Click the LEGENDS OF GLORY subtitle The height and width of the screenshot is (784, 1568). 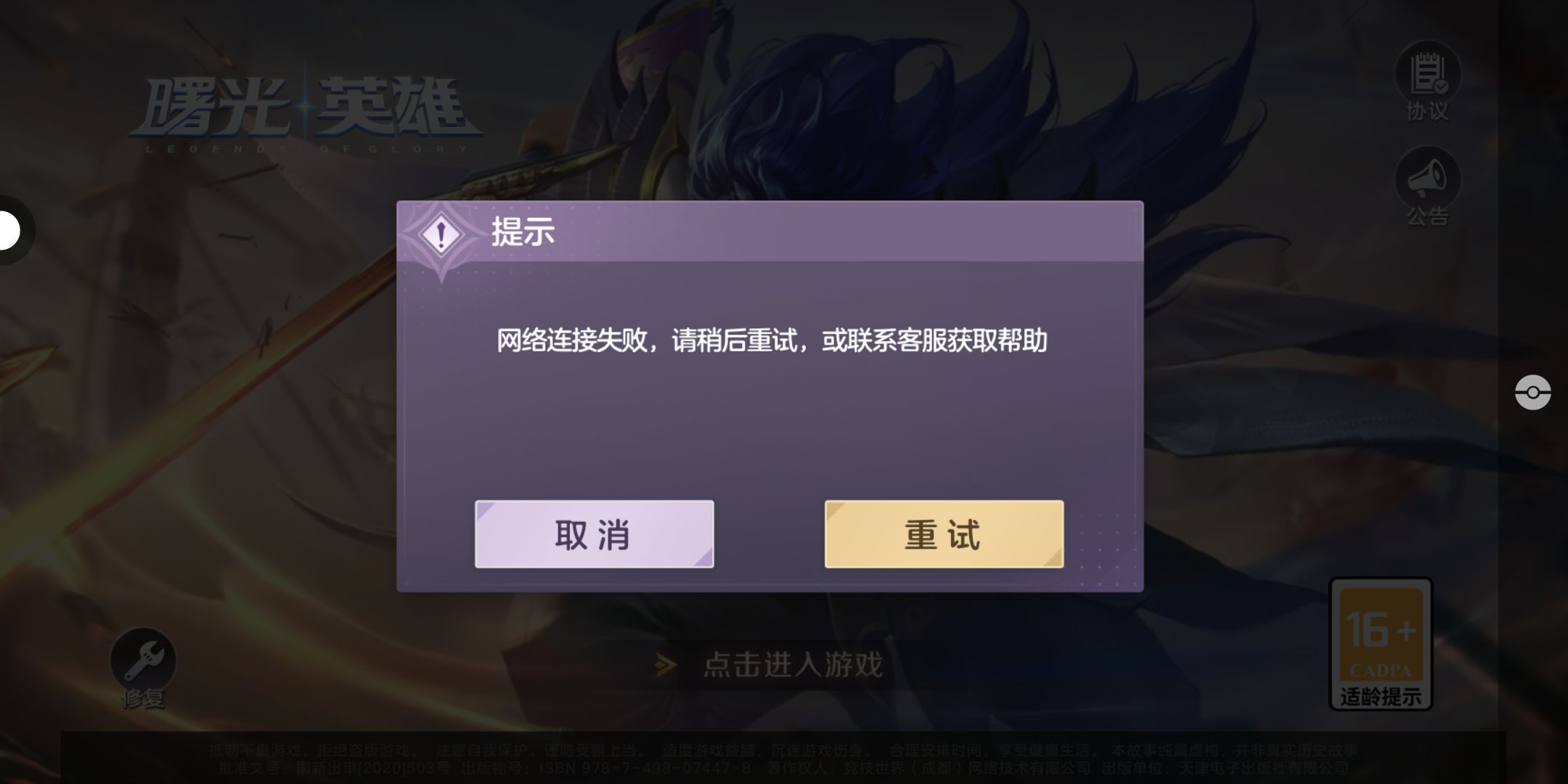coord(306,149)
